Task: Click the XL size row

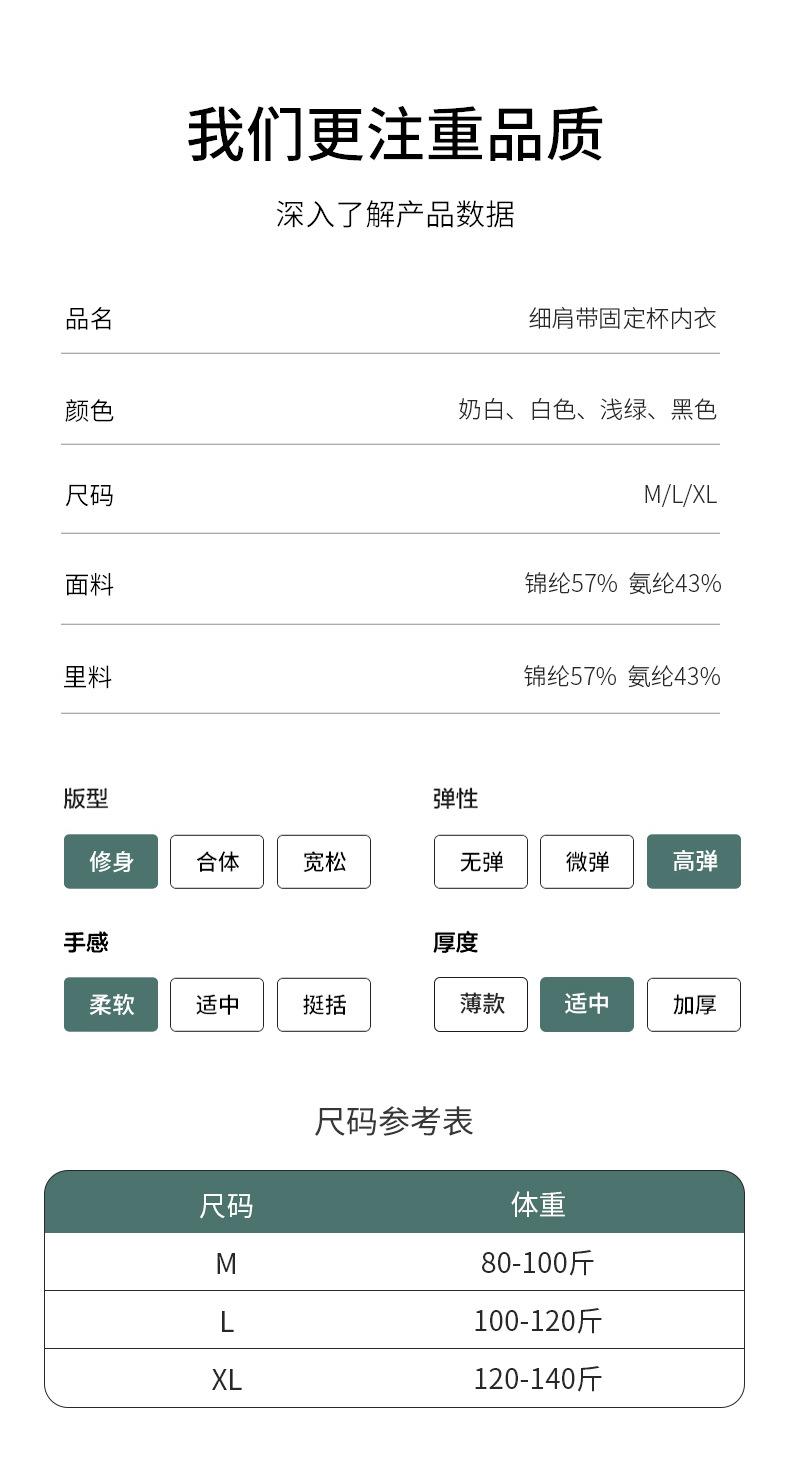Action: tap(395, 1379)
